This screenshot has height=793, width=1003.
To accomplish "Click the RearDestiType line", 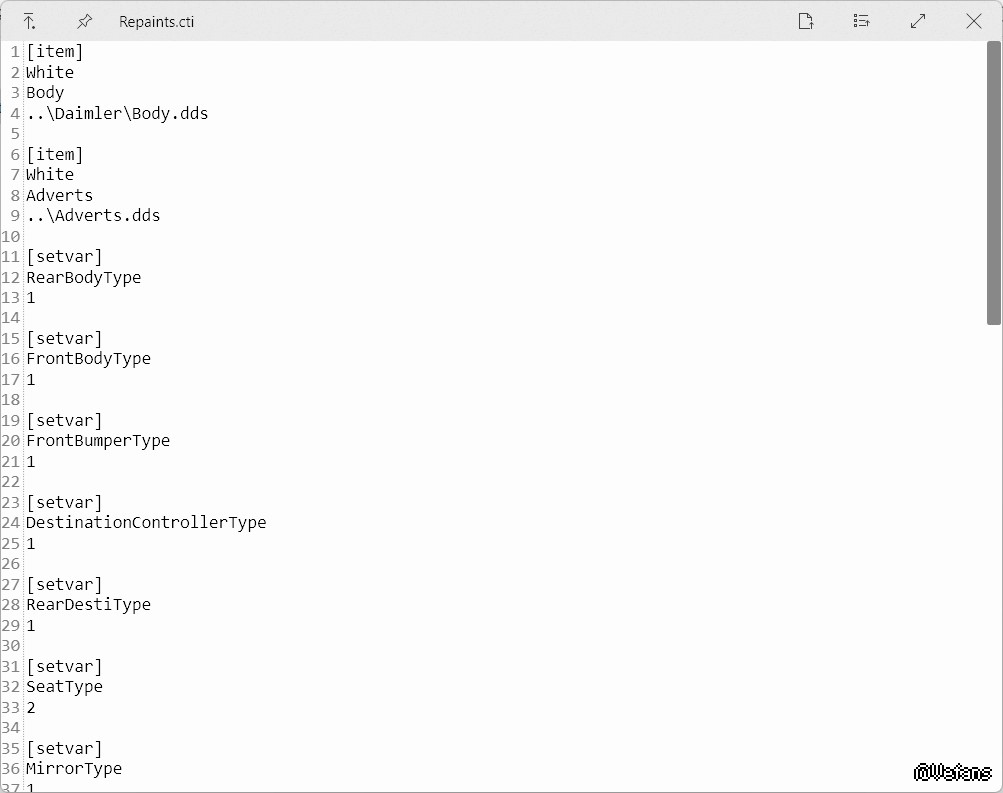I will 88,604.
